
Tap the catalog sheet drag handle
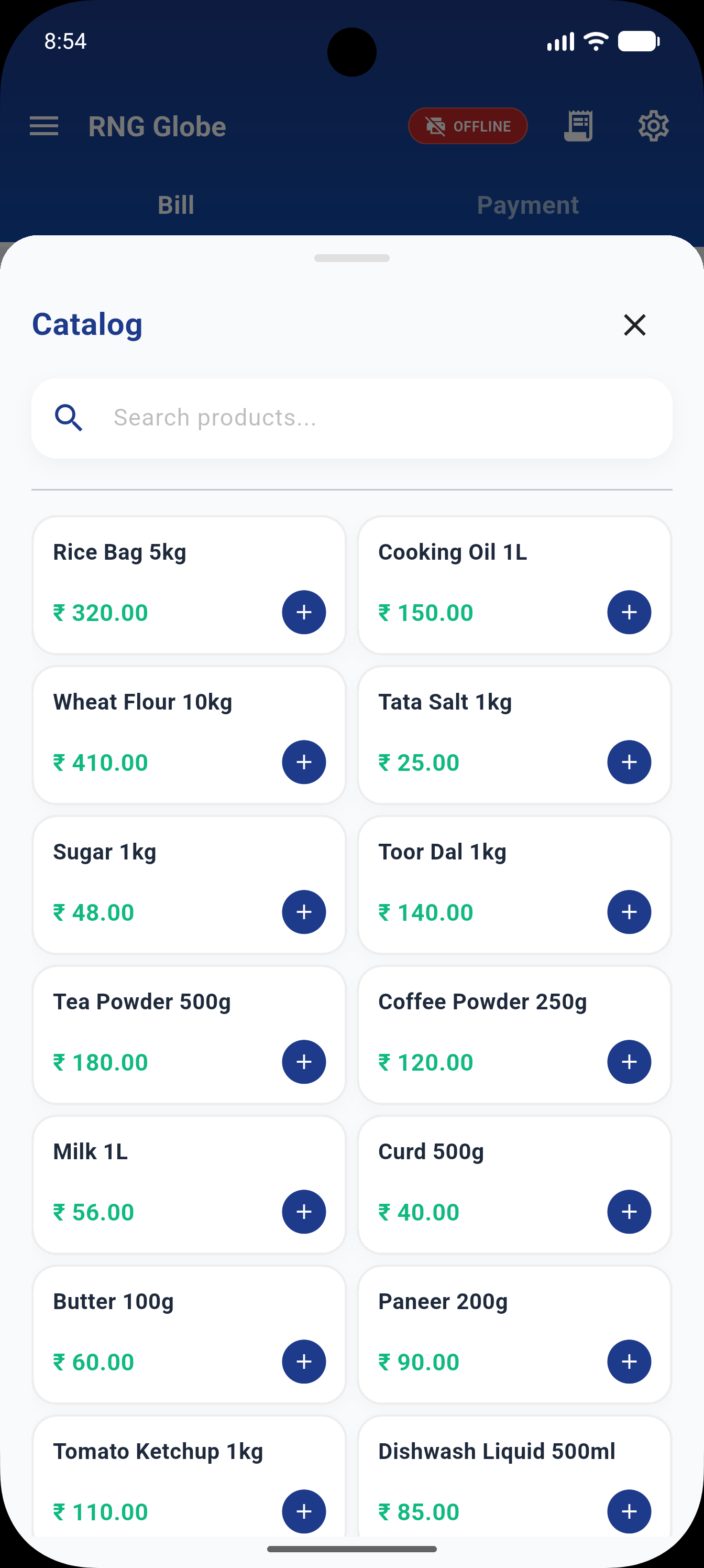point(351,258)
